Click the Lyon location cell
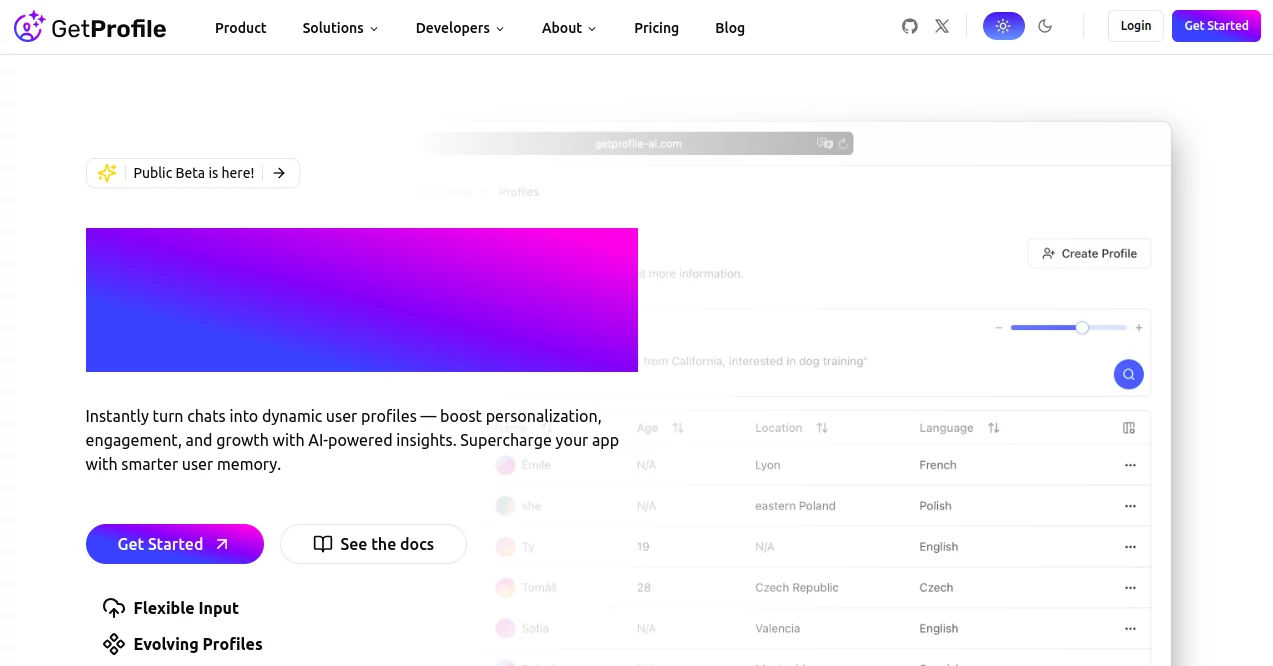The height and width of the screenshot is (666, 1273). click(x=768, y=465)
